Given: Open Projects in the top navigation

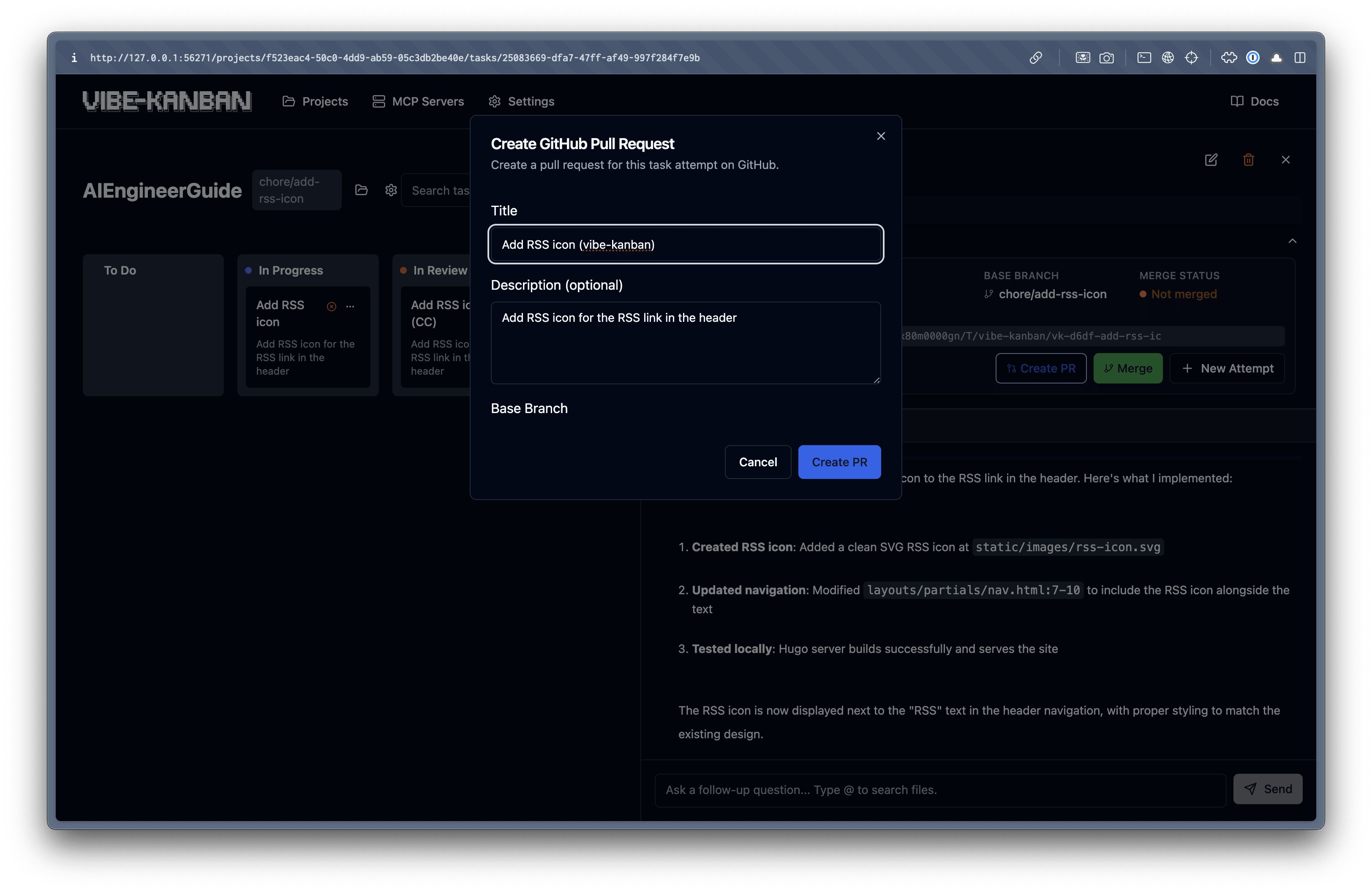Looking at the screenshot, I should click(x=315, y=101).
